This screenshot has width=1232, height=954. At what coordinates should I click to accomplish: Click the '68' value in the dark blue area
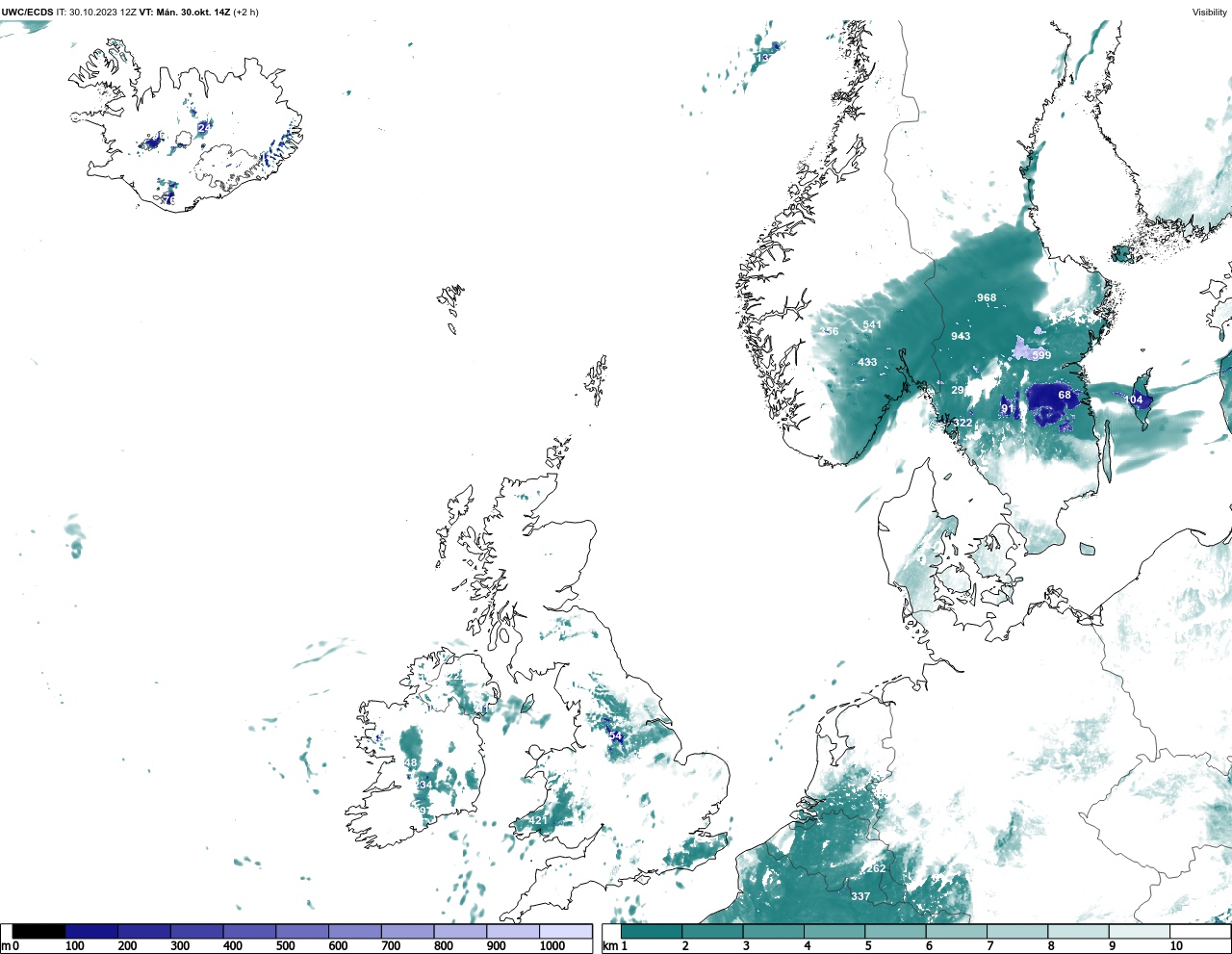[1065, 395]
